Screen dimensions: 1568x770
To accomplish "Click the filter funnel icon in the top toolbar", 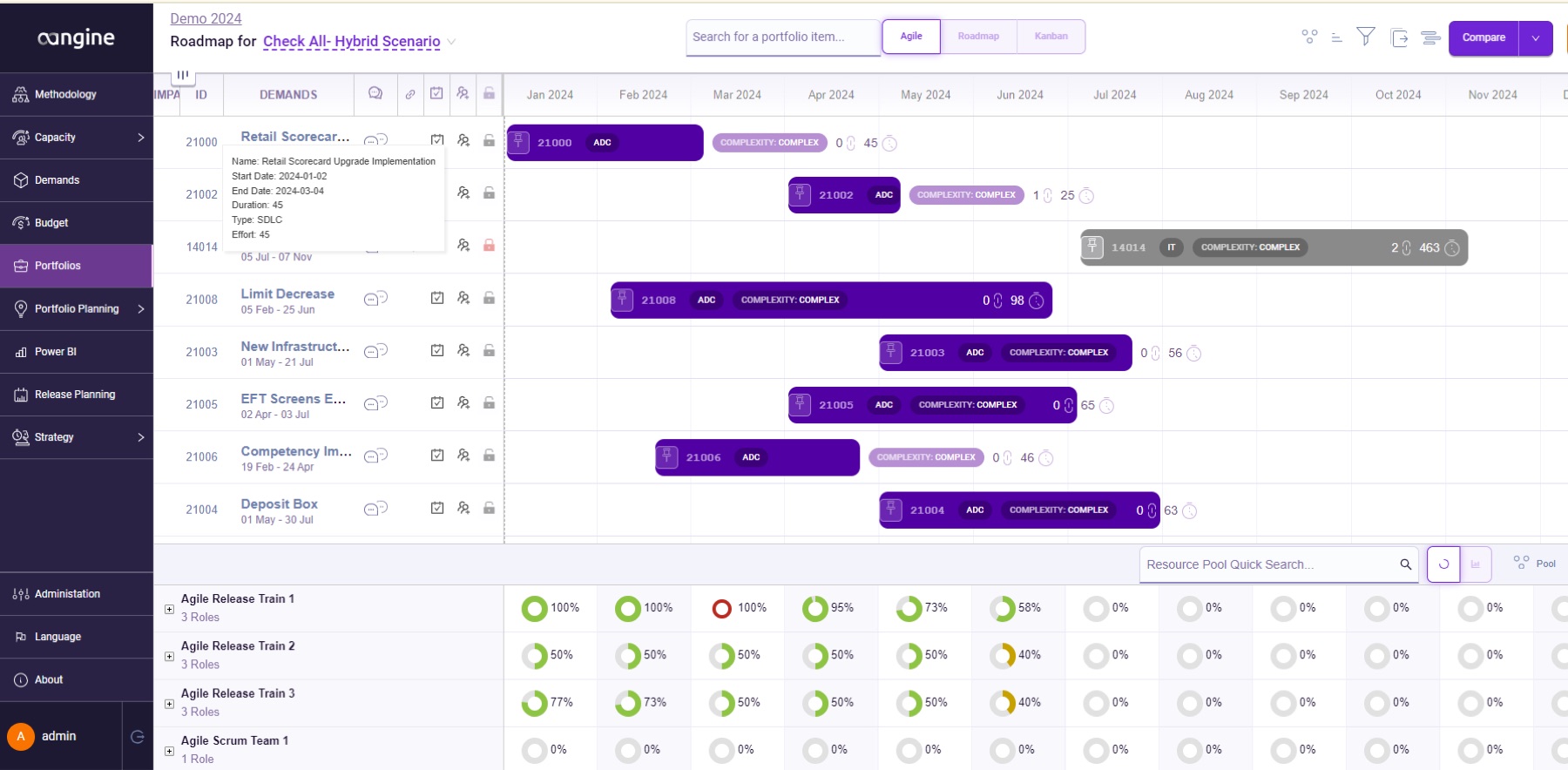I will (1366, 37).
